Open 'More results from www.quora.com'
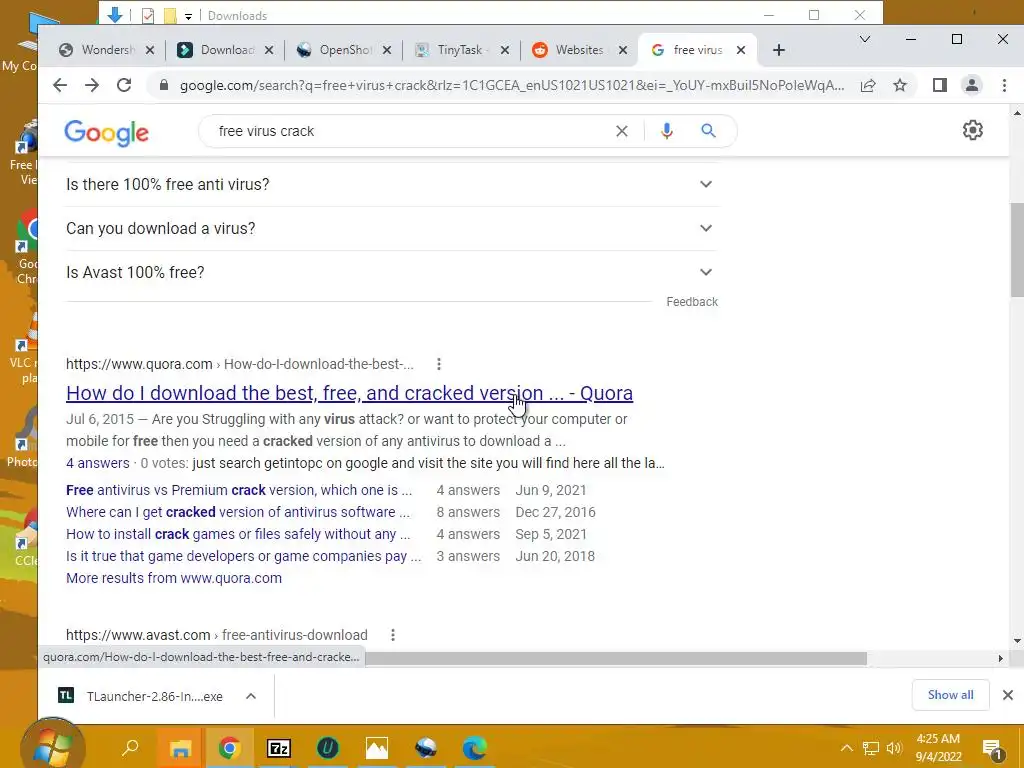 (174, 579)
